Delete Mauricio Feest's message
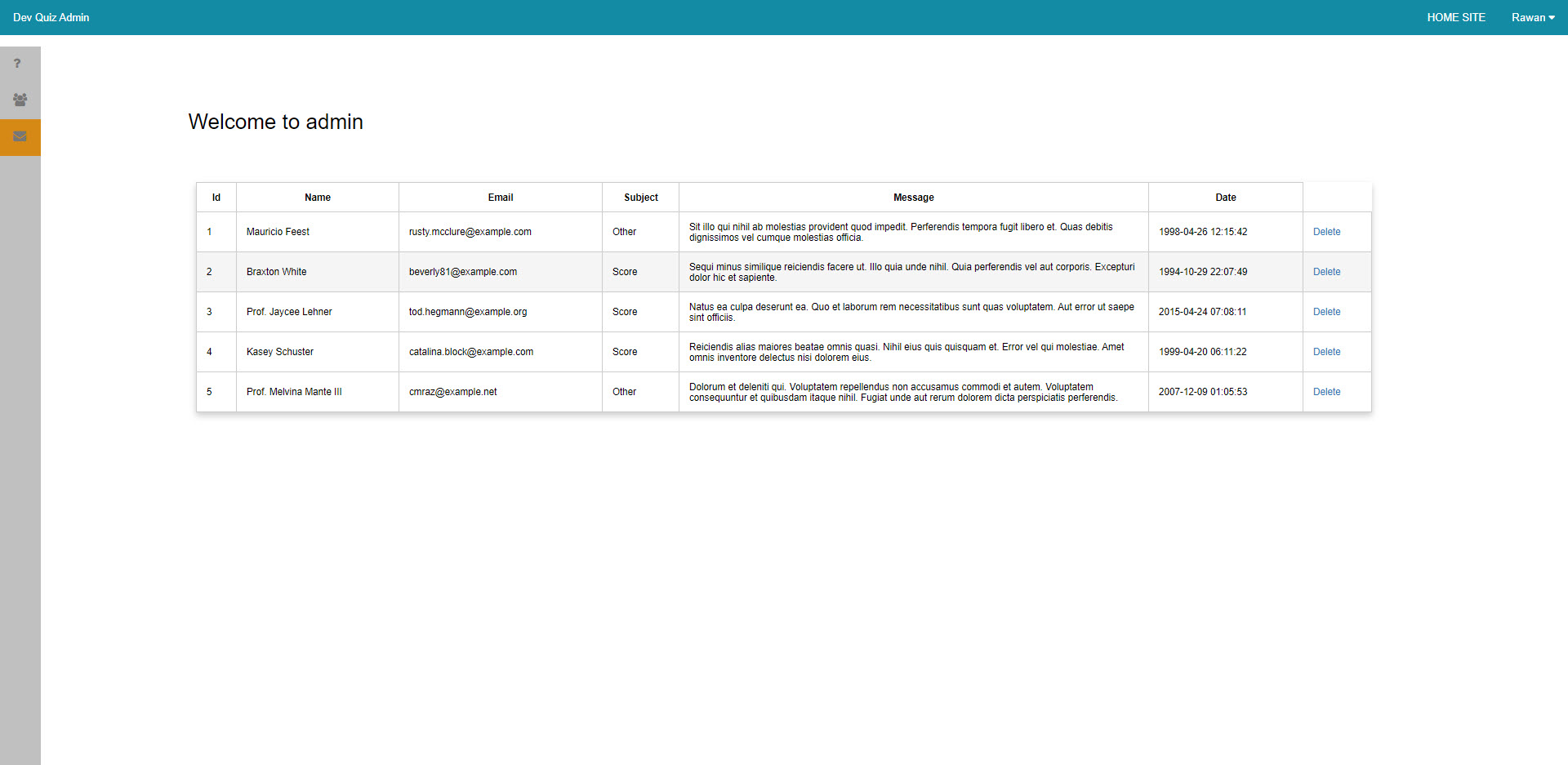Screen dimensions: 1568x765 click(x=1326, y=232)
